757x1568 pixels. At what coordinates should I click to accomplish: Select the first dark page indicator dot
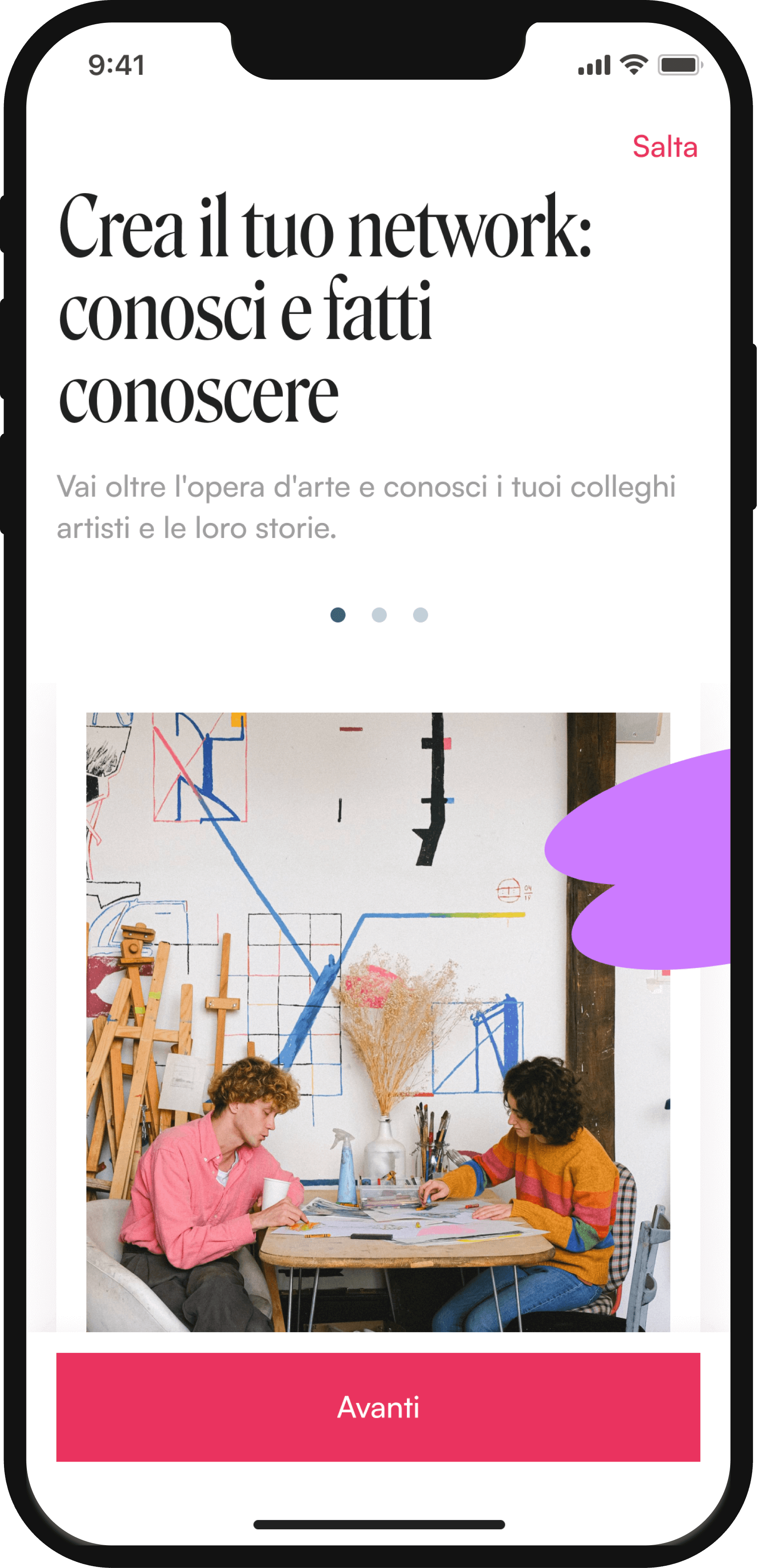[338, 615]
